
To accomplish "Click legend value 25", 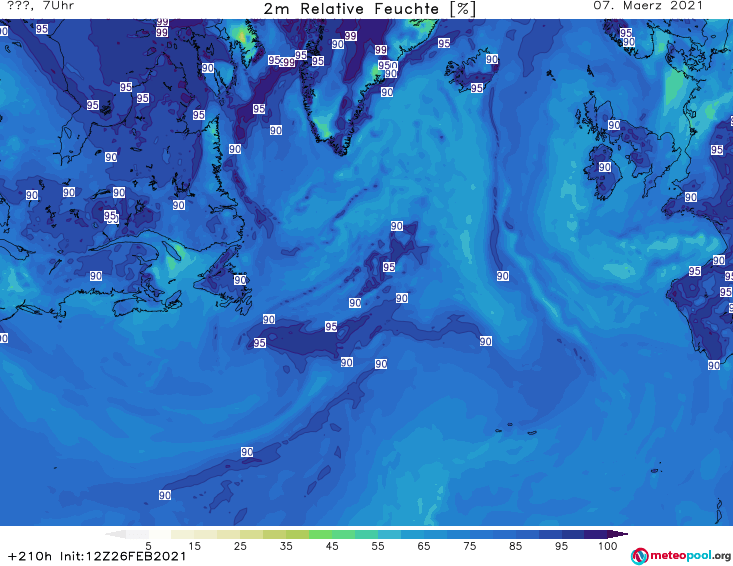I will point(240,546).
